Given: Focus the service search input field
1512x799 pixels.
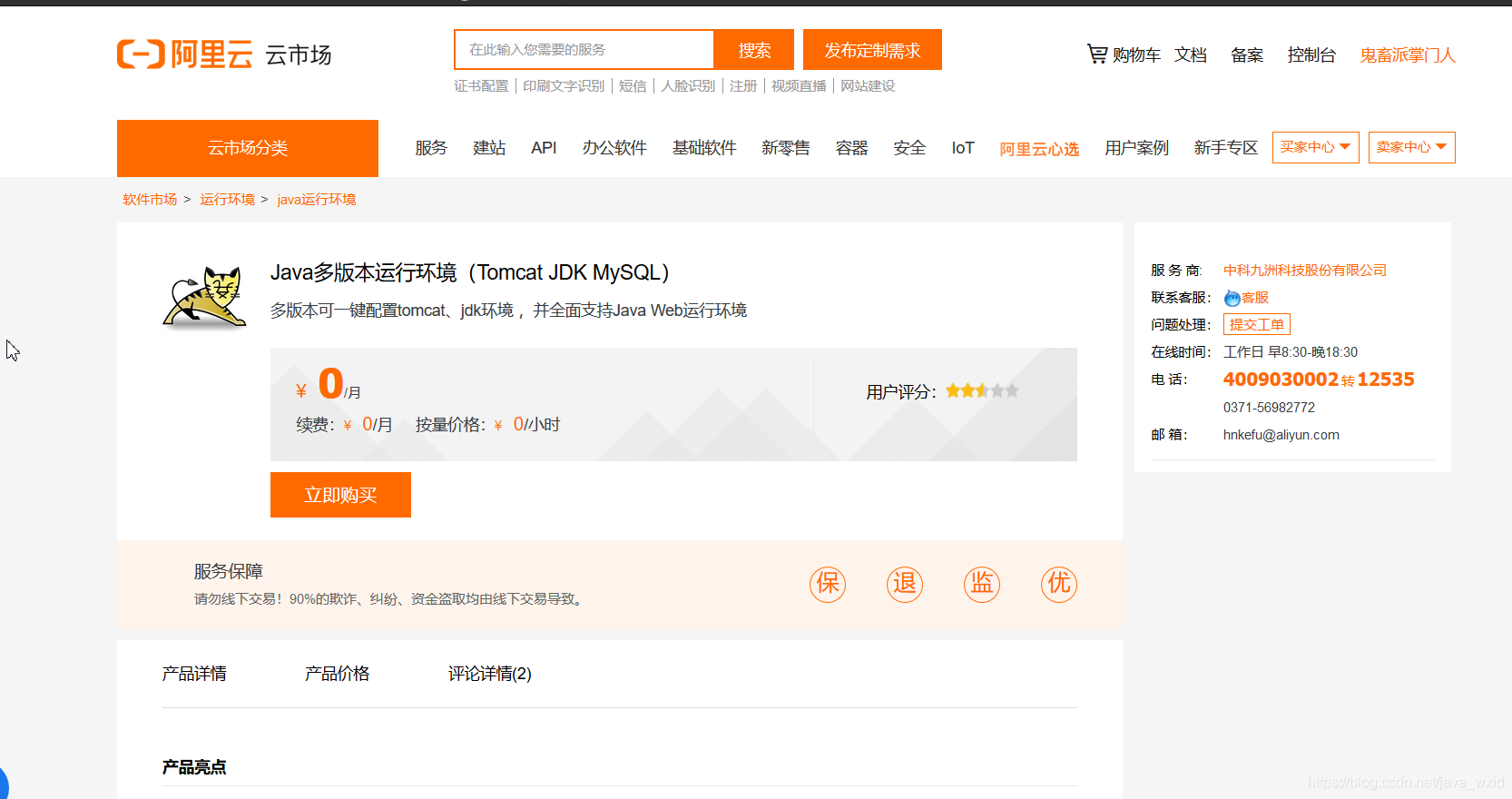Looking at the screenshot, I should tap(584, 50).
